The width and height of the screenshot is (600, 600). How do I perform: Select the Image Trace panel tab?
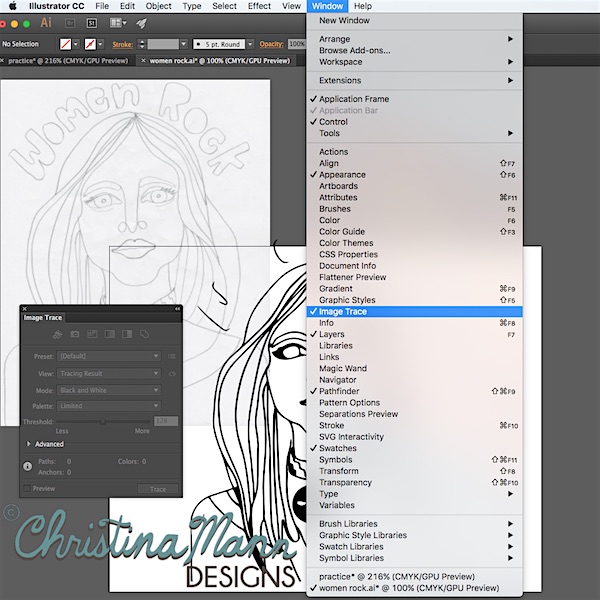tap(42, 318)
